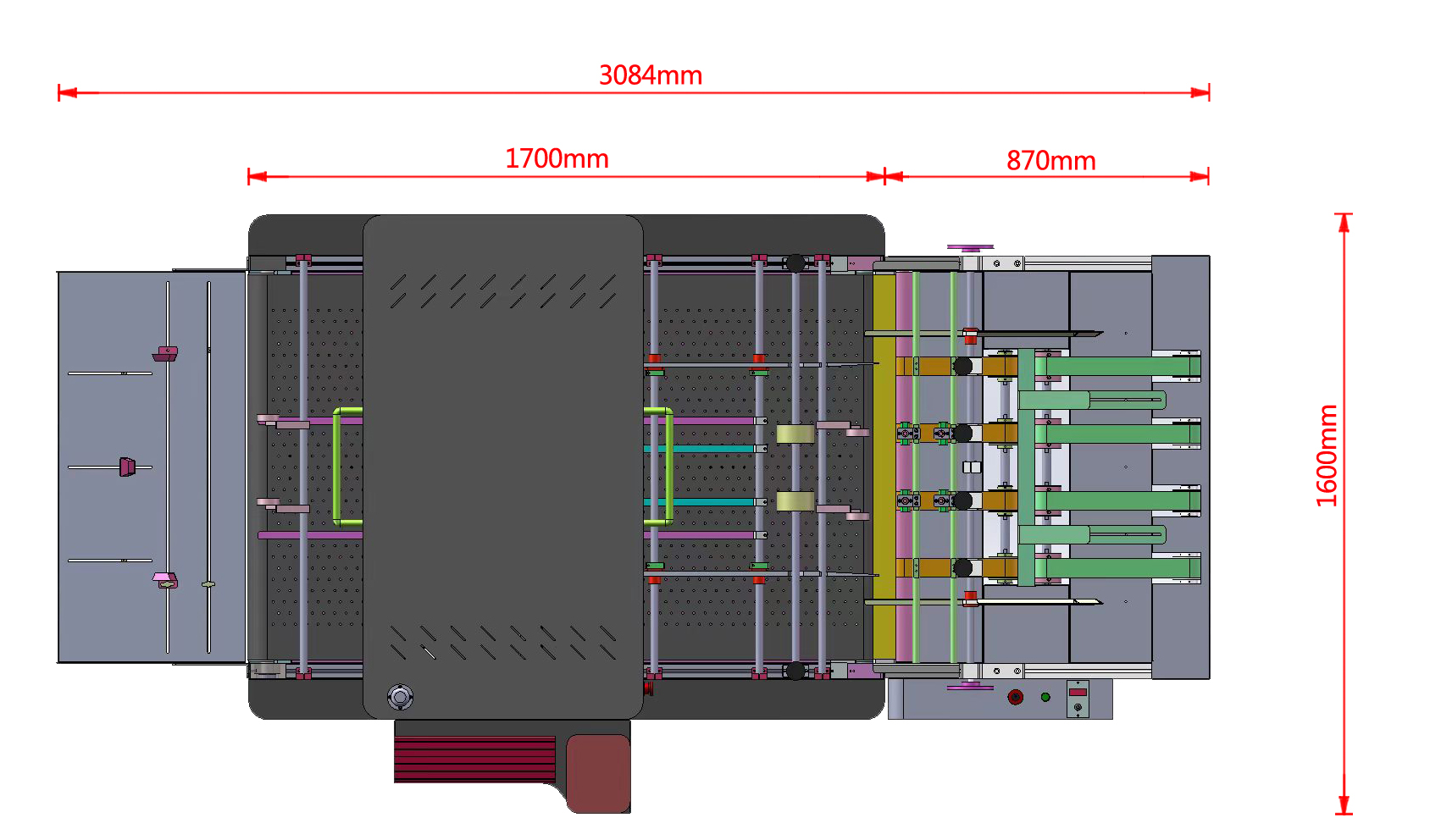The image size is (1441, 840).
Task: Click the 870mm dimension label
Action: coord(1050,160)
